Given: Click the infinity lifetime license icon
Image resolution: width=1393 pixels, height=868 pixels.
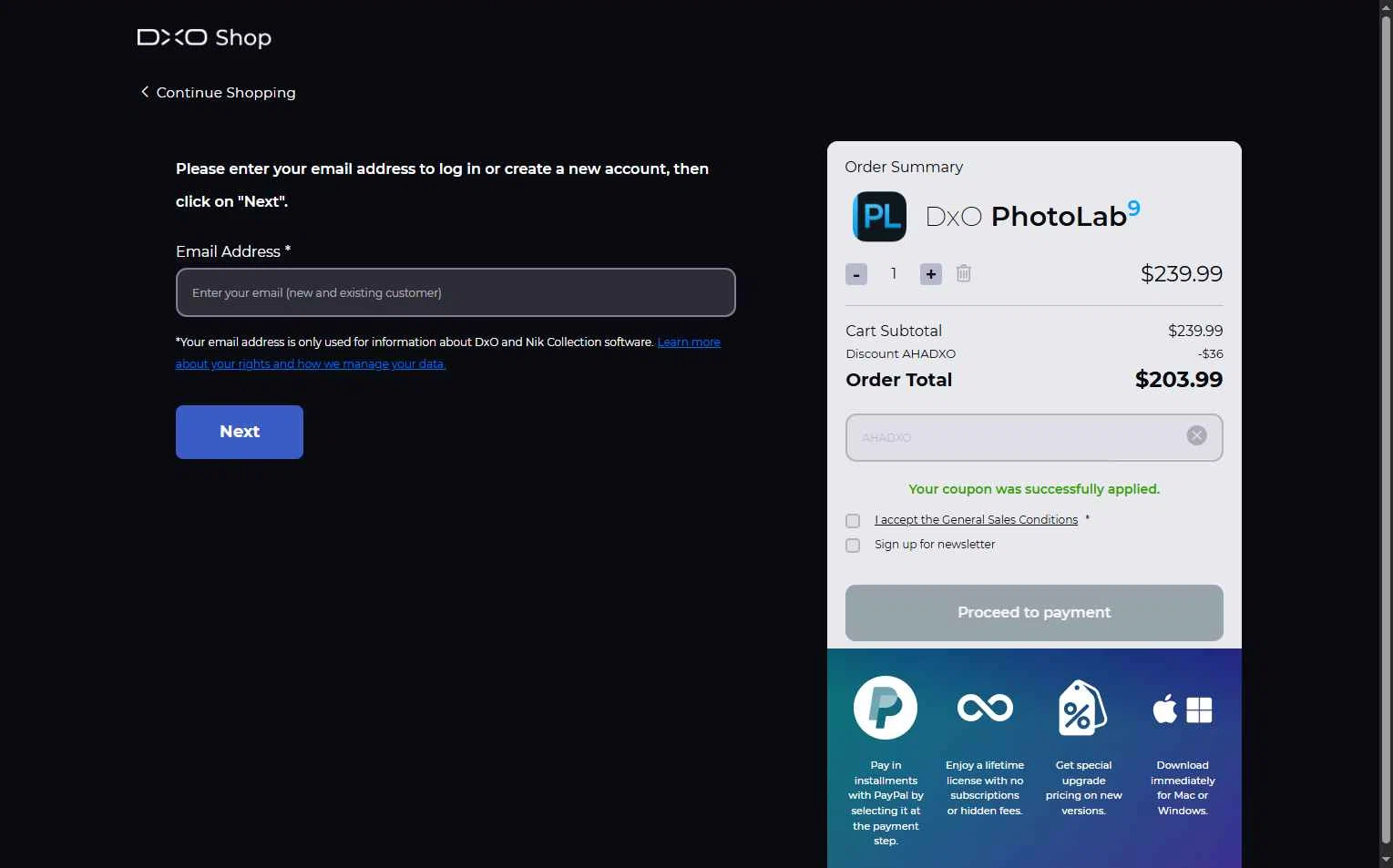Looking at the screenshot, I should point(985,708).
